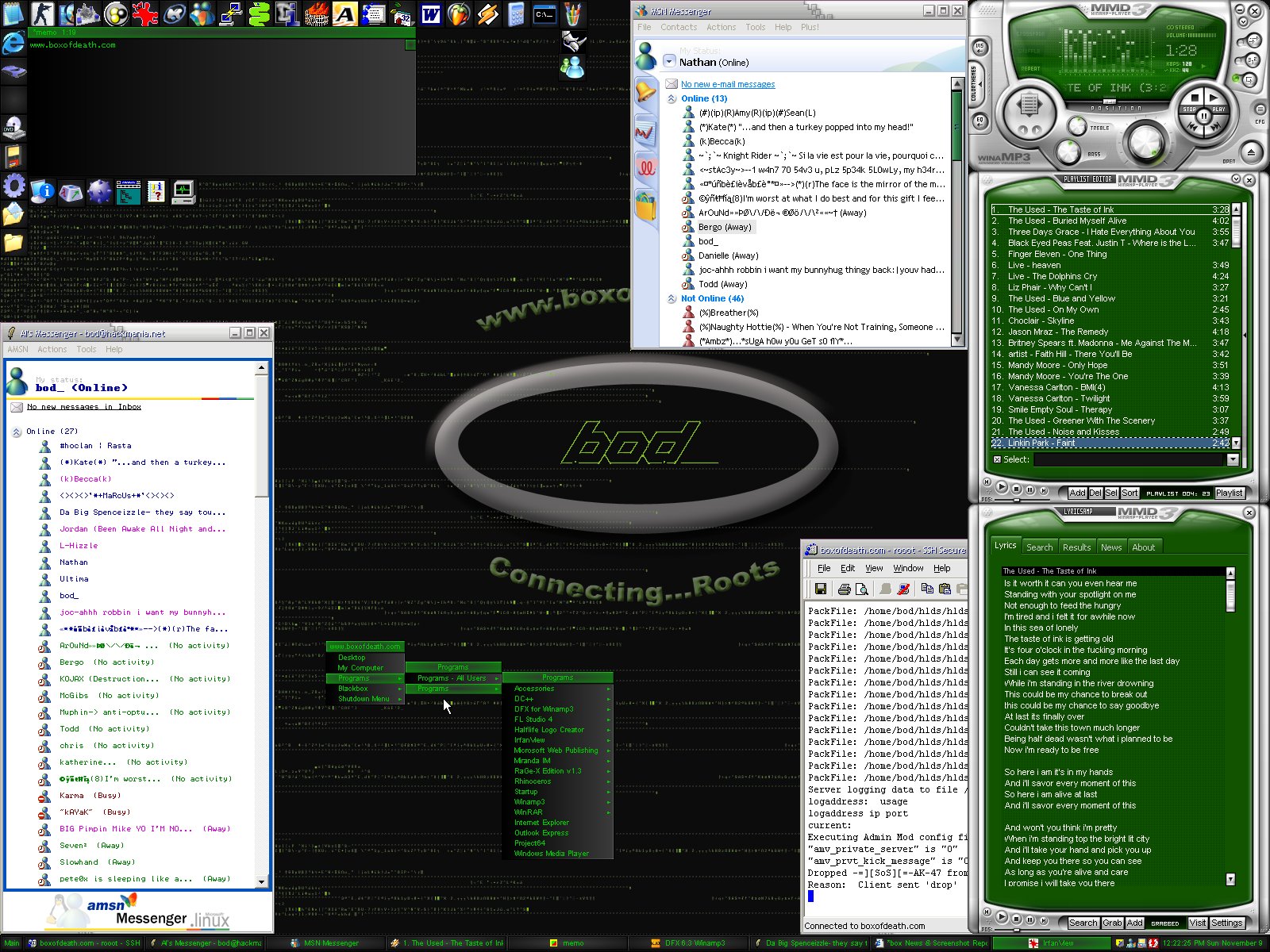Open the Select dropdown in playlist editor
This screenshot has height=952, width=1270.
pos(1233,459)
